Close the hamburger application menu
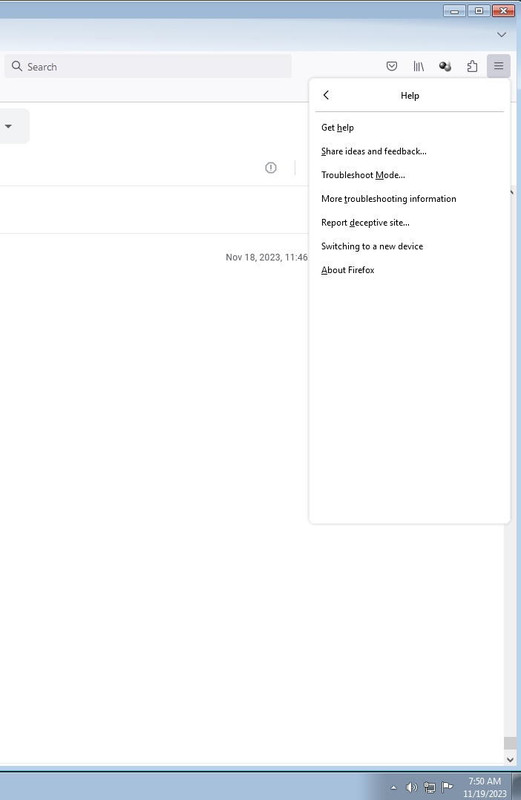Screen dimensions: 521x800 click(x=499, y=66)
